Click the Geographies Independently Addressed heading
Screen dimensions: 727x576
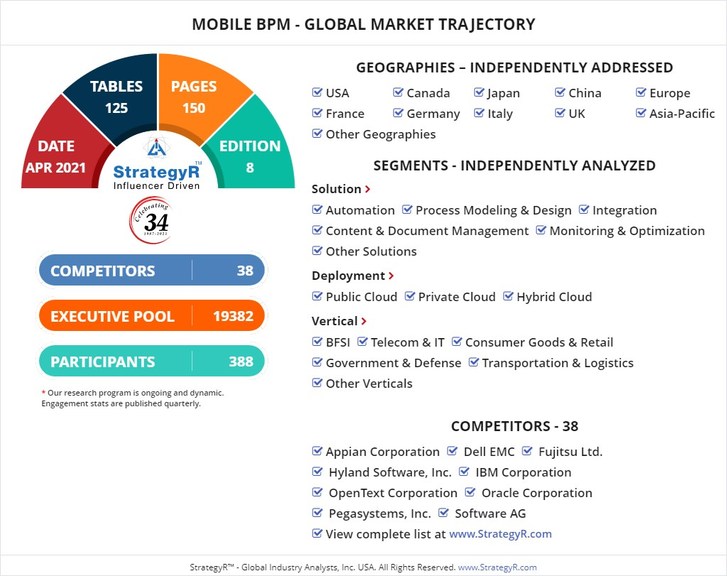pos(514,67)
